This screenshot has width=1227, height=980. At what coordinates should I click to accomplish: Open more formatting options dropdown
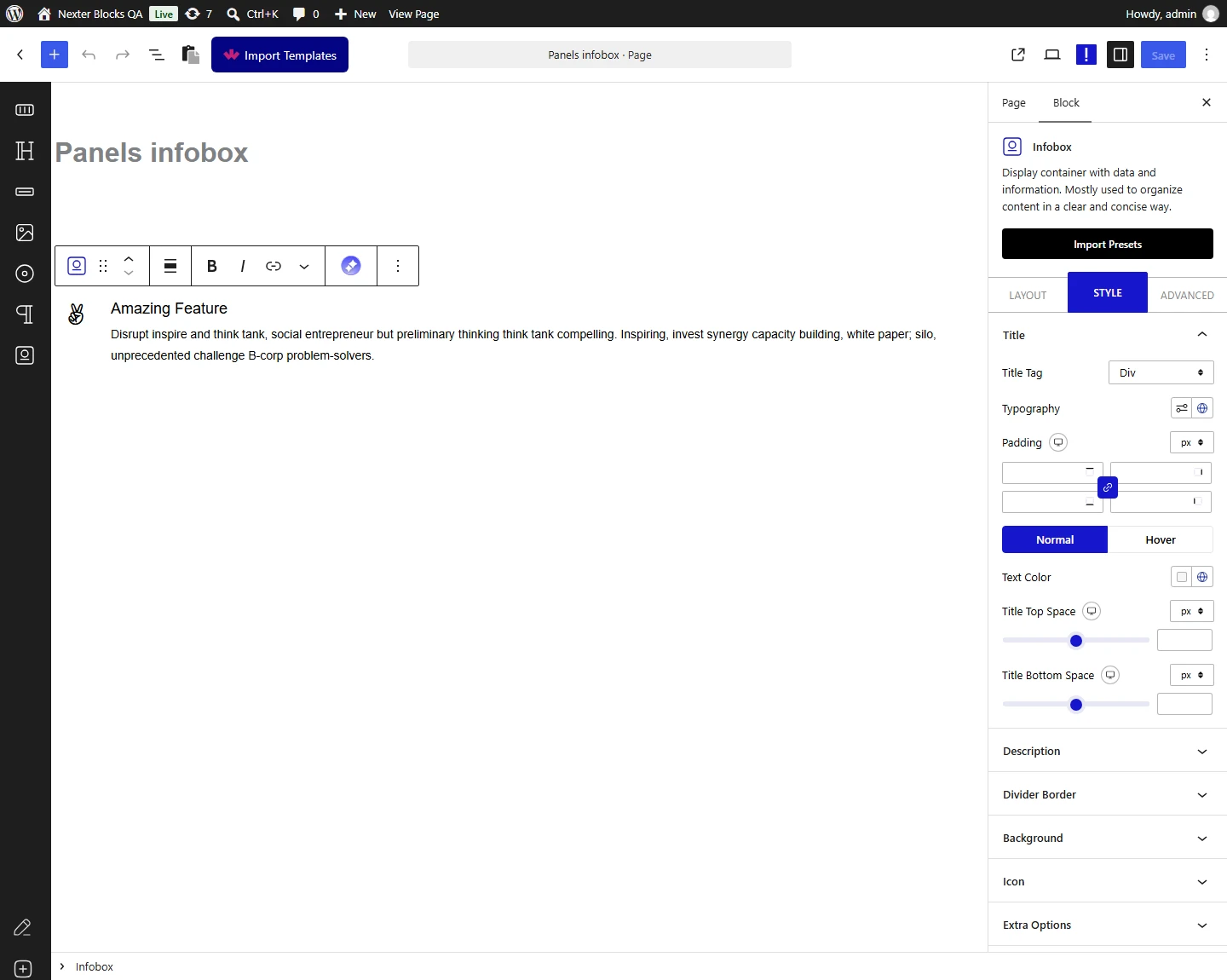pos(304,266)
